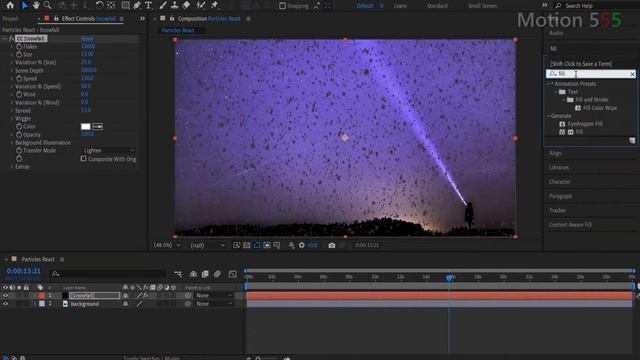This screenshot has height=360, width=640.
Task: Open the resolution Half dropdown
Action: coord(208,245)
